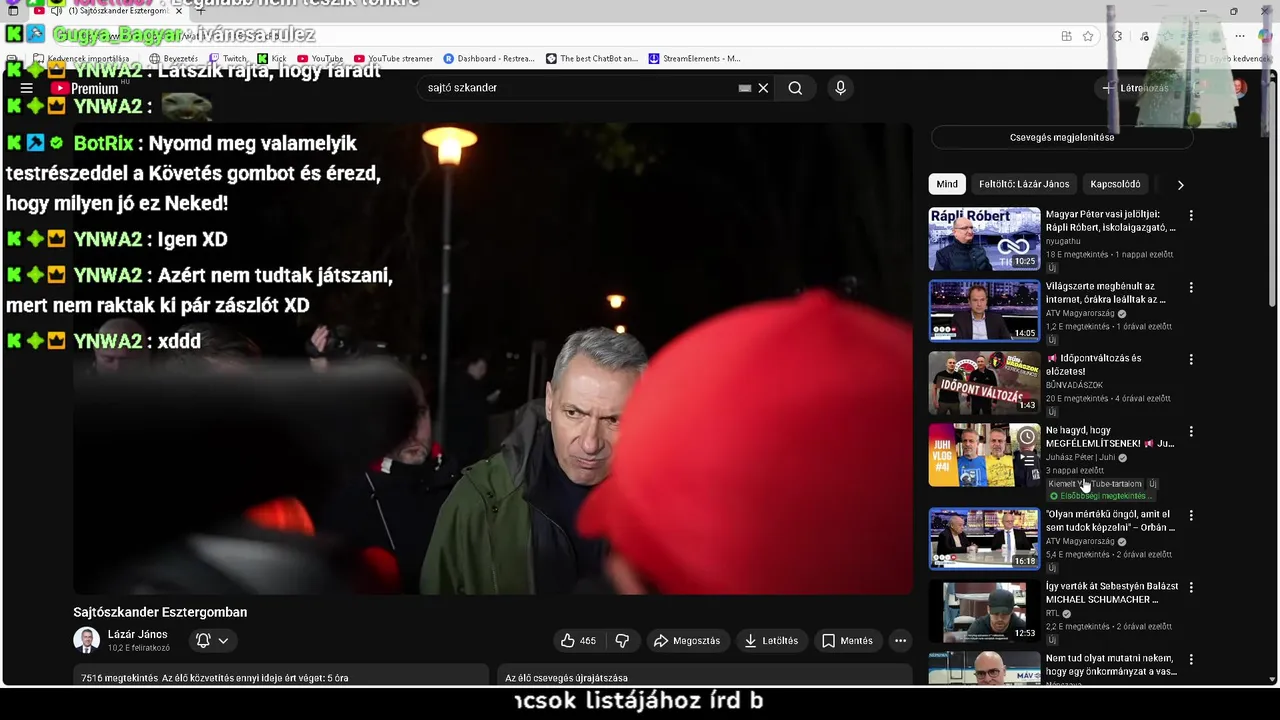Toggle the notification bell for Lázár János

point(203,640)
